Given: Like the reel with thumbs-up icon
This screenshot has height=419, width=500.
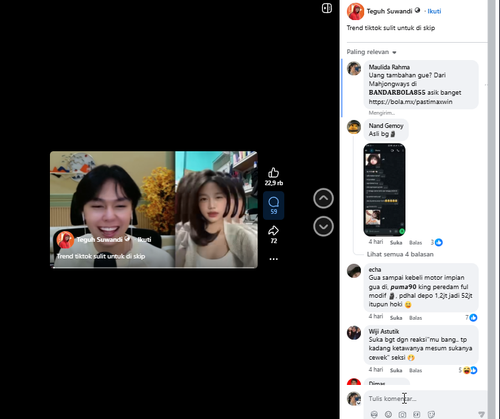Looking at the screenshot, I should (x=273, y=173).
